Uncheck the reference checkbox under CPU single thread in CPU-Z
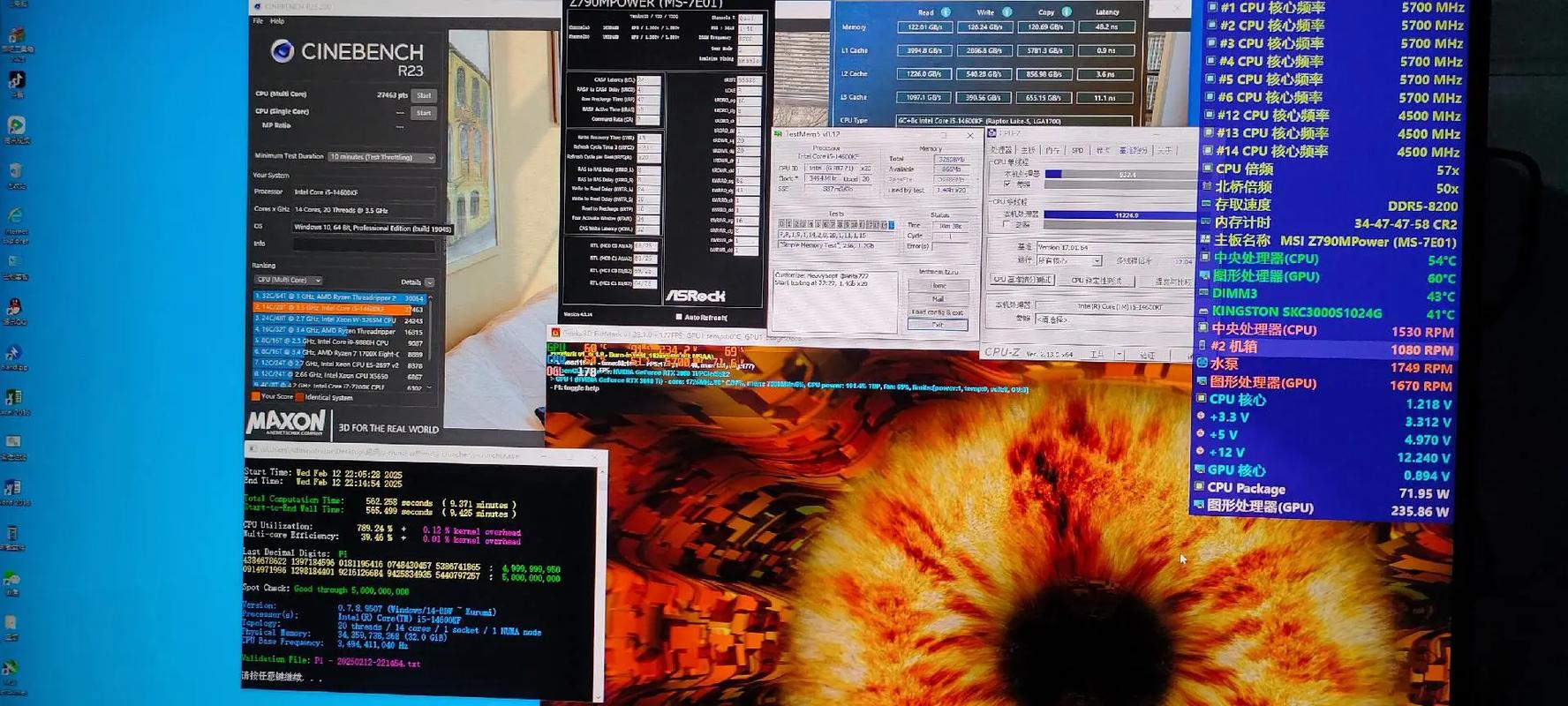 click(1007, 184)
